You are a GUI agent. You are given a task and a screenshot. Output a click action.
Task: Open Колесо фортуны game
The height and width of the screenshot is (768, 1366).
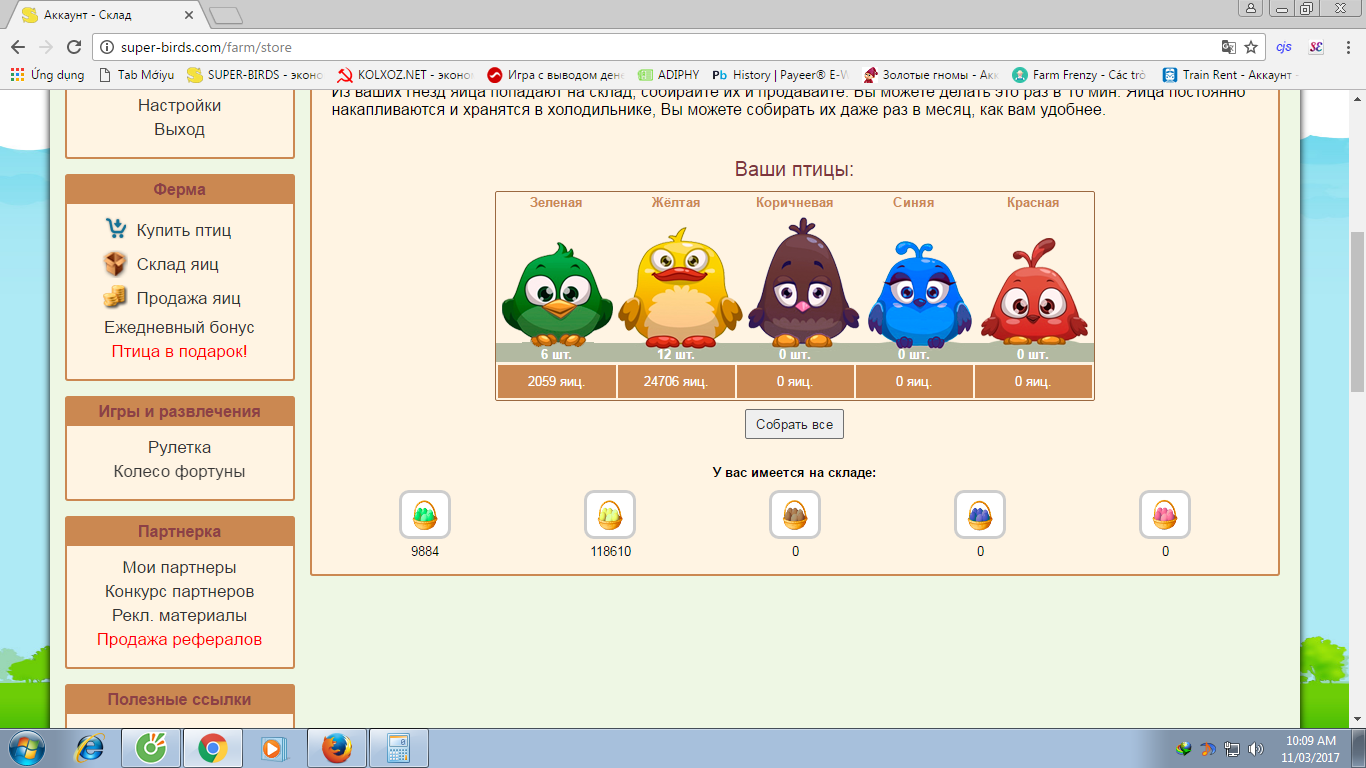click(x=180, y=471)
